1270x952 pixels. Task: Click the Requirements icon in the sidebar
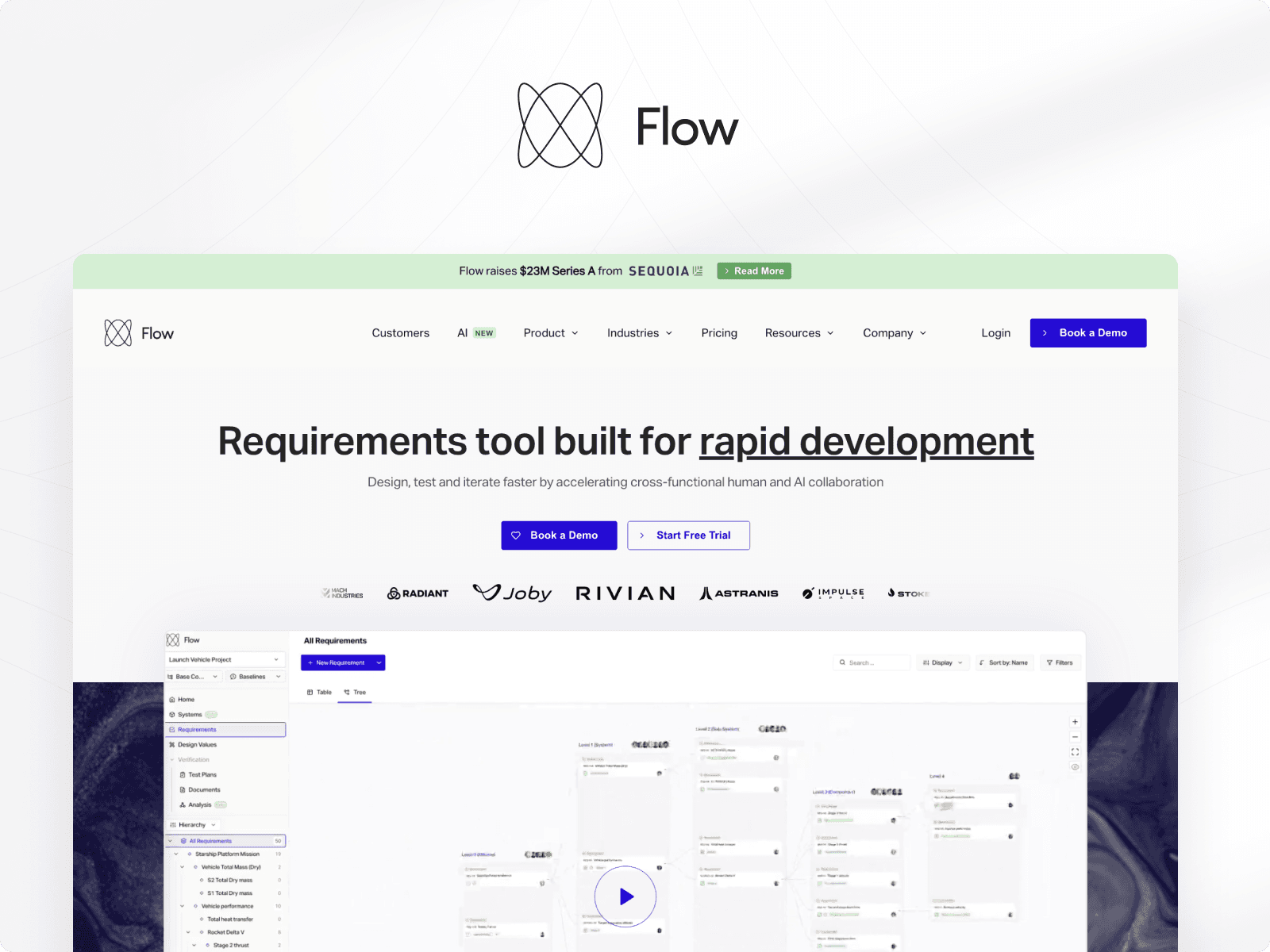(x=172, y=730)
